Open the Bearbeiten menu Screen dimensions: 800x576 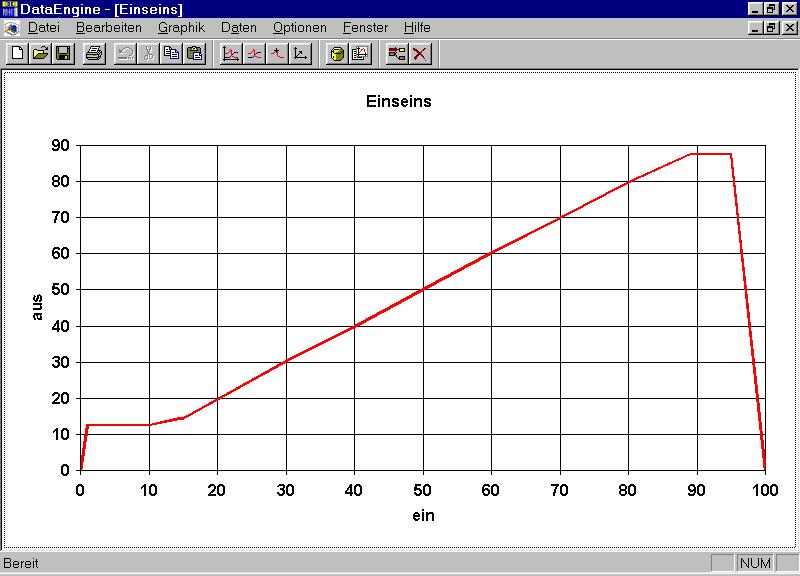tap(109, 28)
